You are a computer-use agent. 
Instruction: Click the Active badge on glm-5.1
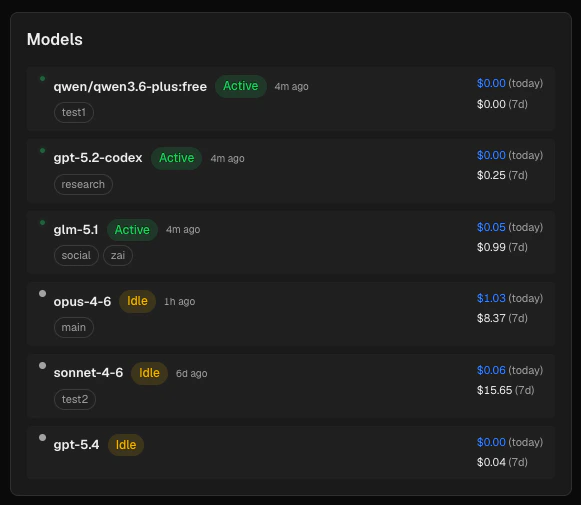(132, 230)
